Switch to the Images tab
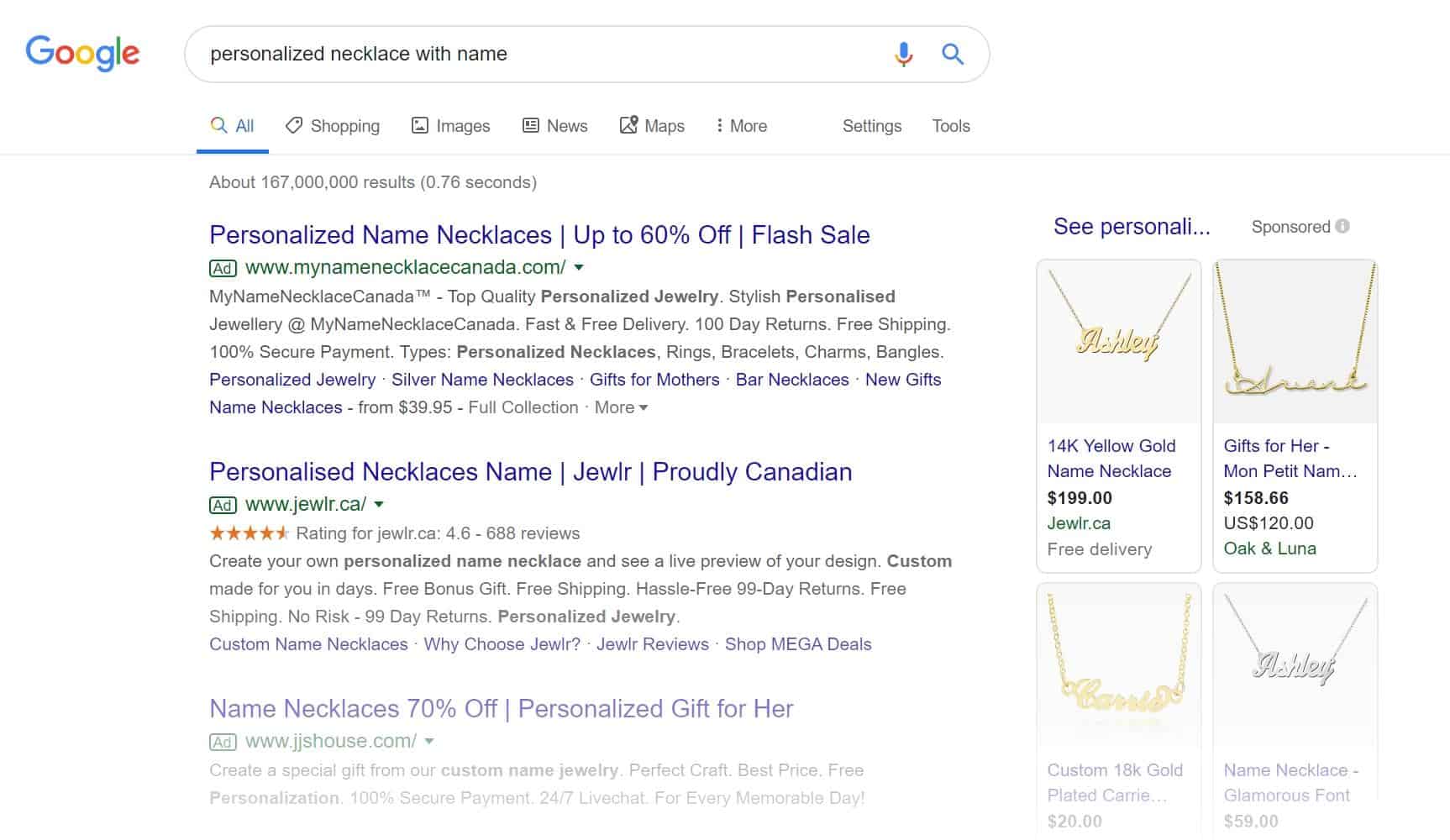This screenshot has height=840, width=1450. [x=450, y=126]
